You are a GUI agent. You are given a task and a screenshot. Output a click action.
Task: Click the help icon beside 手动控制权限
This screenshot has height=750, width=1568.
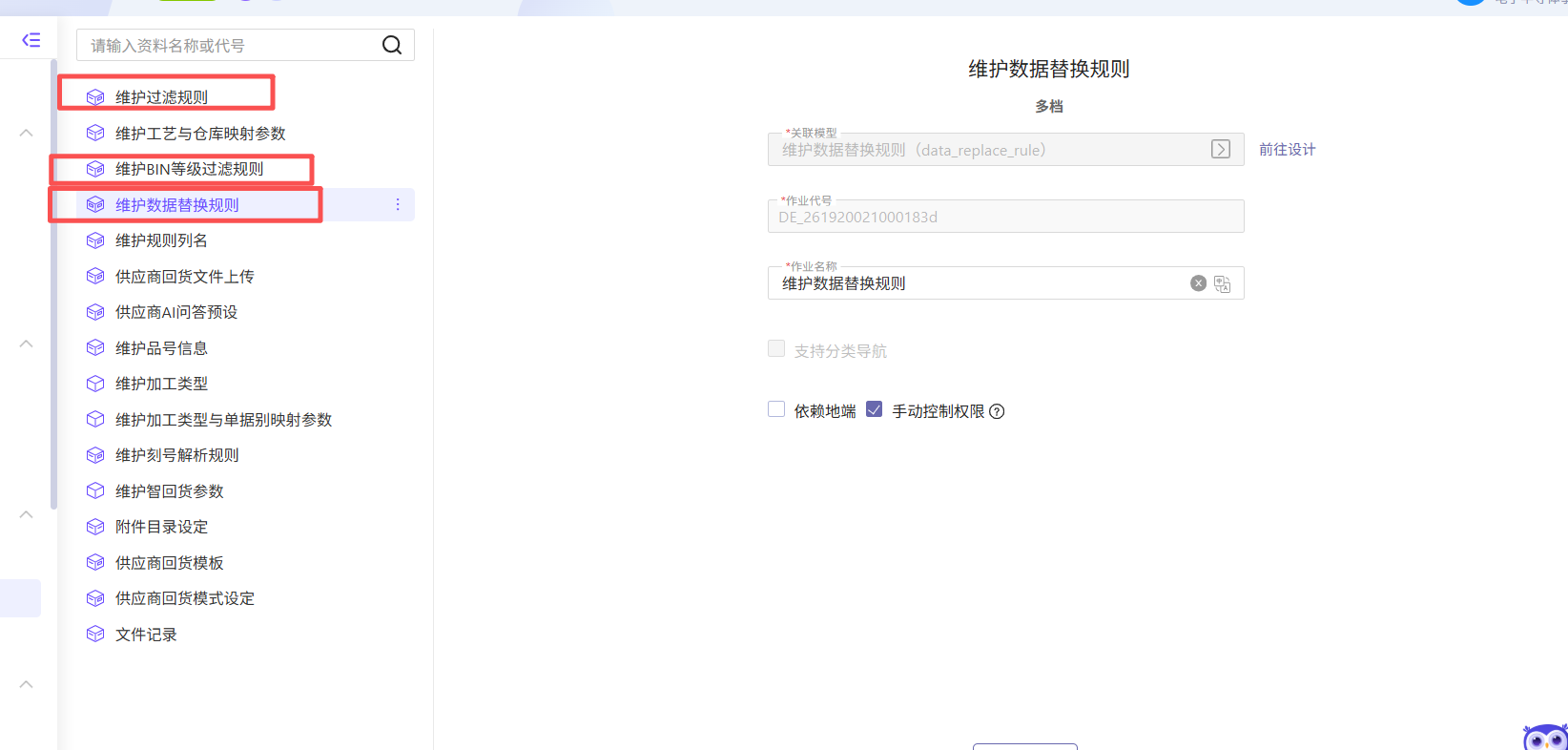pos(997,411)
